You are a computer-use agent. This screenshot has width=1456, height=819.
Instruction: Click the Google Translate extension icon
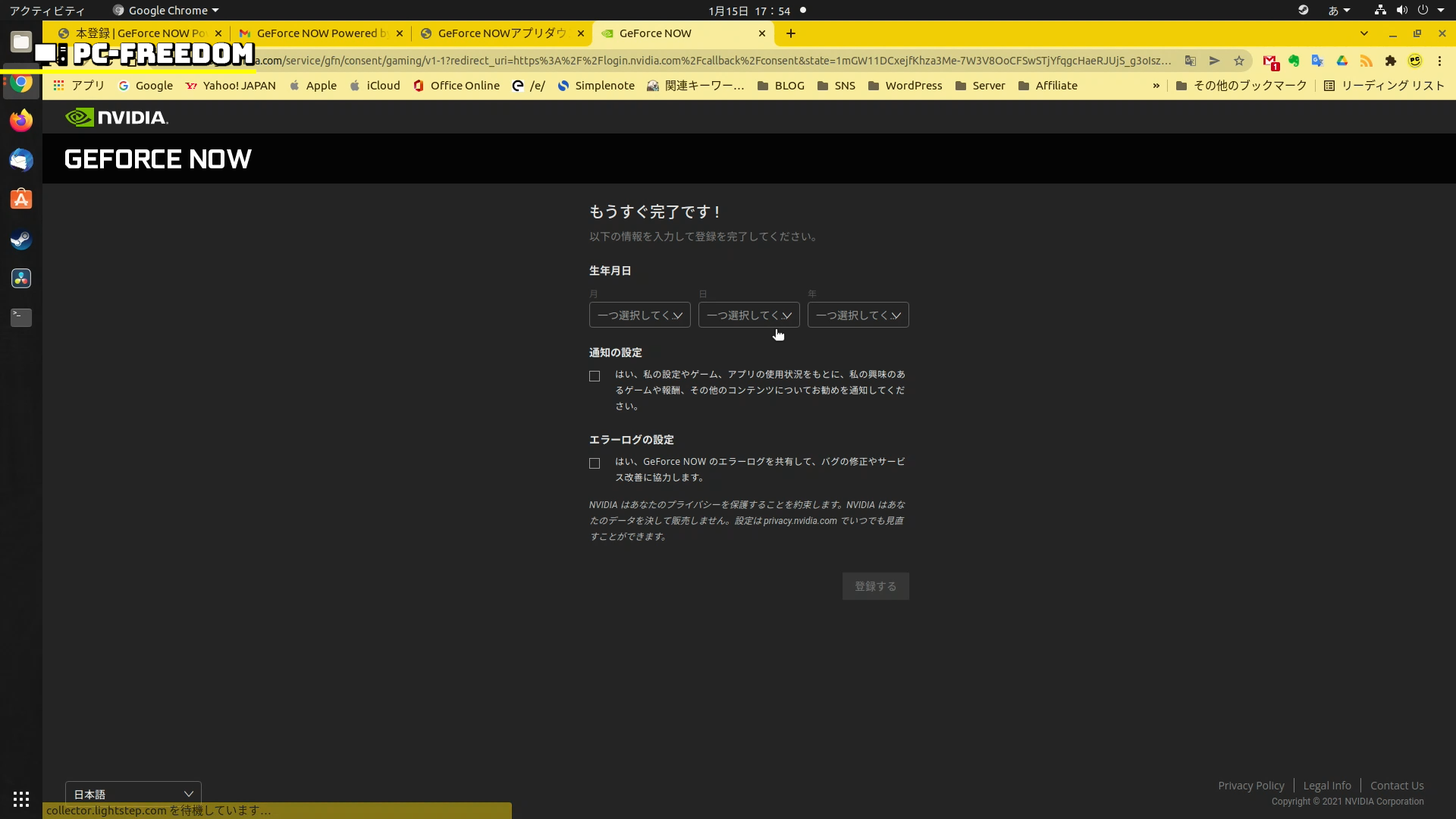1318,61
